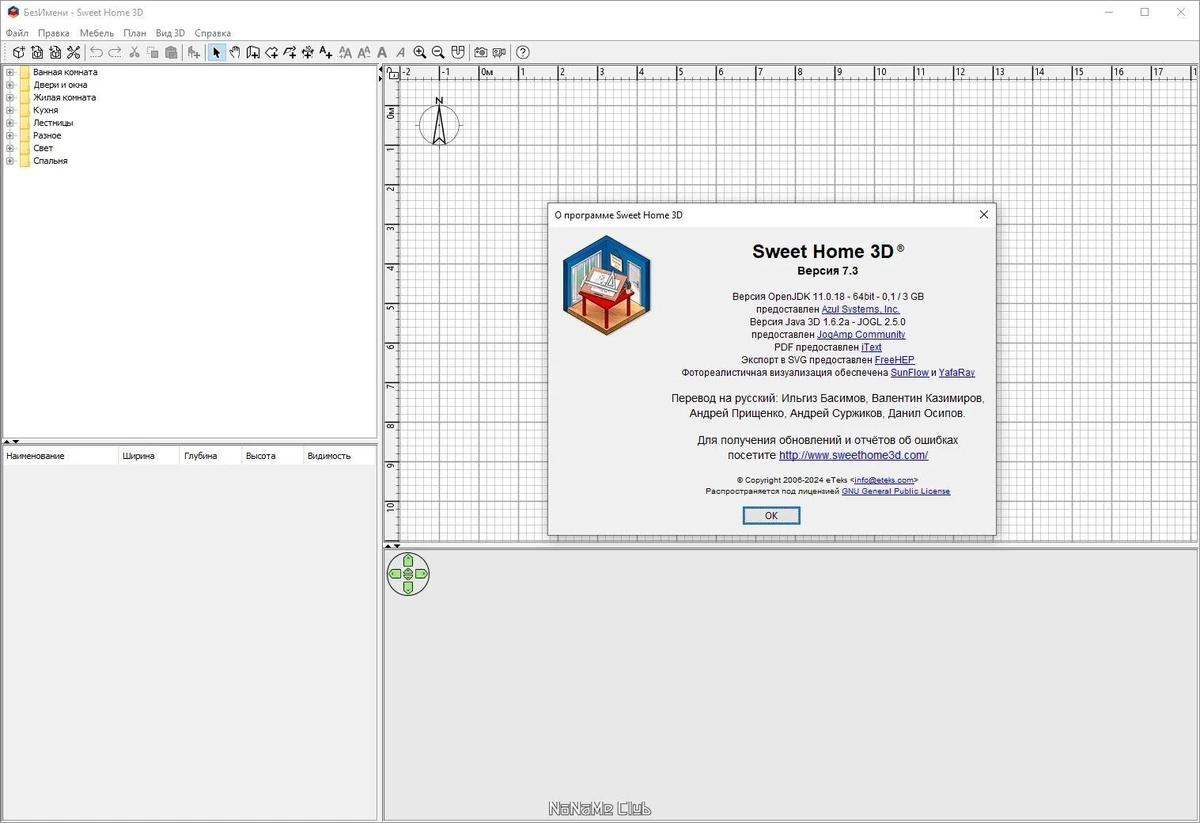
Task: Open the Вид 3D menu
Action: coord(170,33)
